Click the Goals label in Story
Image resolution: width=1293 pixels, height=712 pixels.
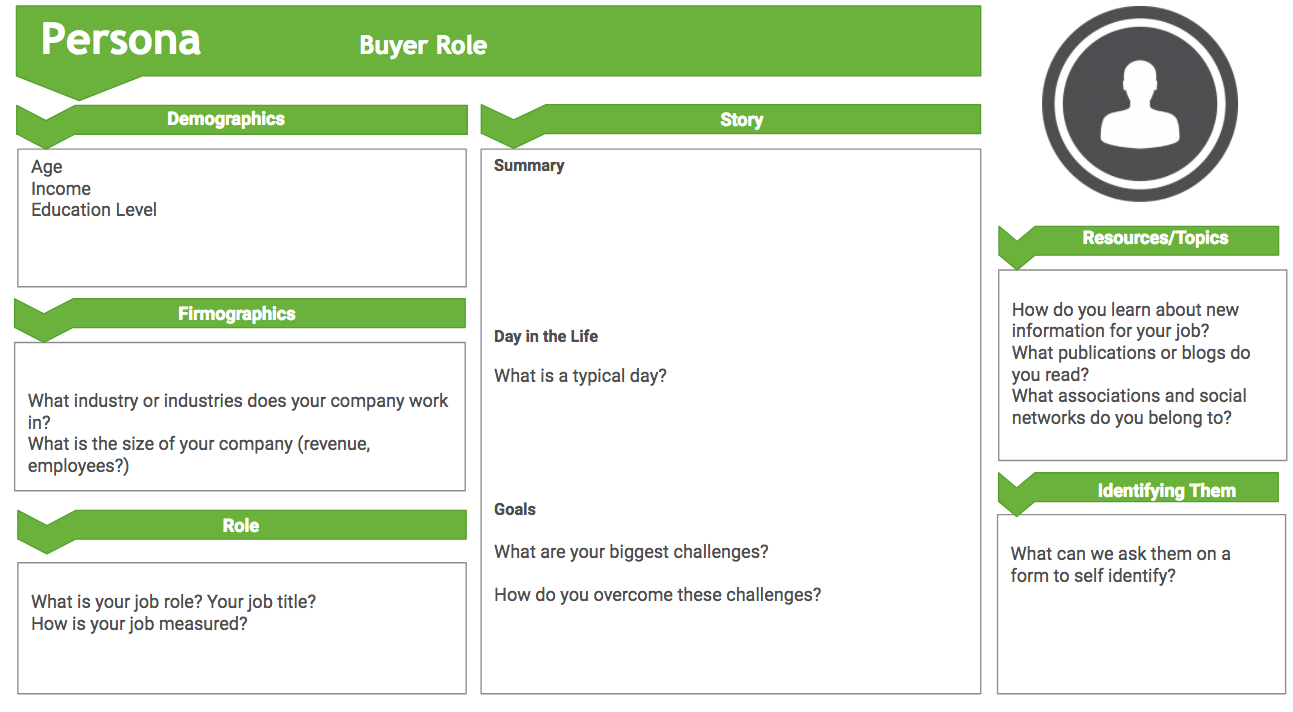click(x=515, y=510)
